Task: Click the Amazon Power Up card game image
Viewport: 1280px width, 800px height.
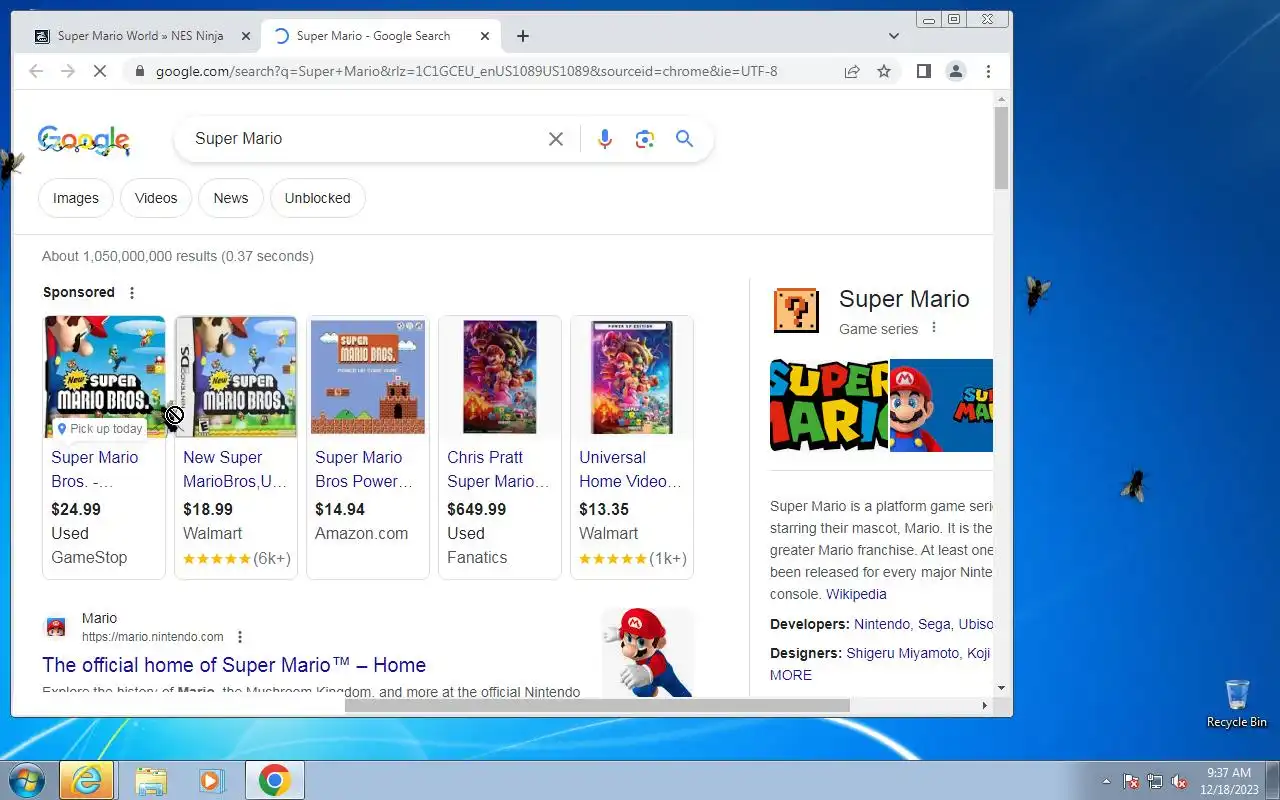Action: pyautogui.click(x=368, y=377)
